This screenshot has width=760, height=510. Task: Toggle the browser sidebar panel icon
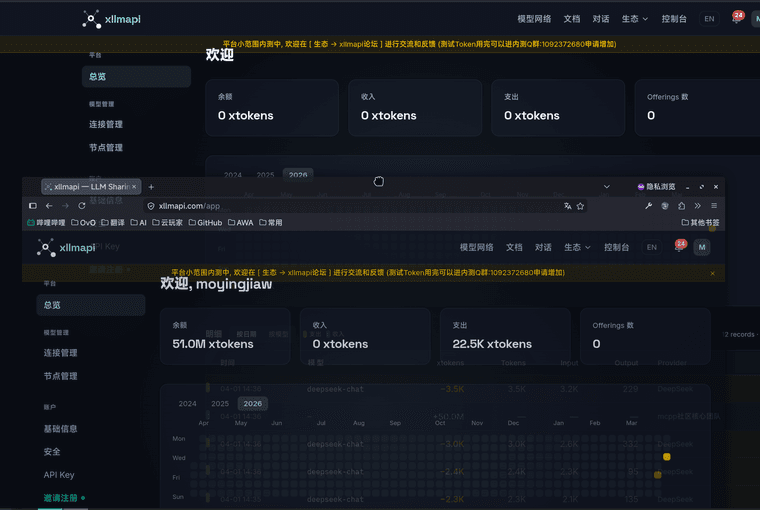pos(33,206)
